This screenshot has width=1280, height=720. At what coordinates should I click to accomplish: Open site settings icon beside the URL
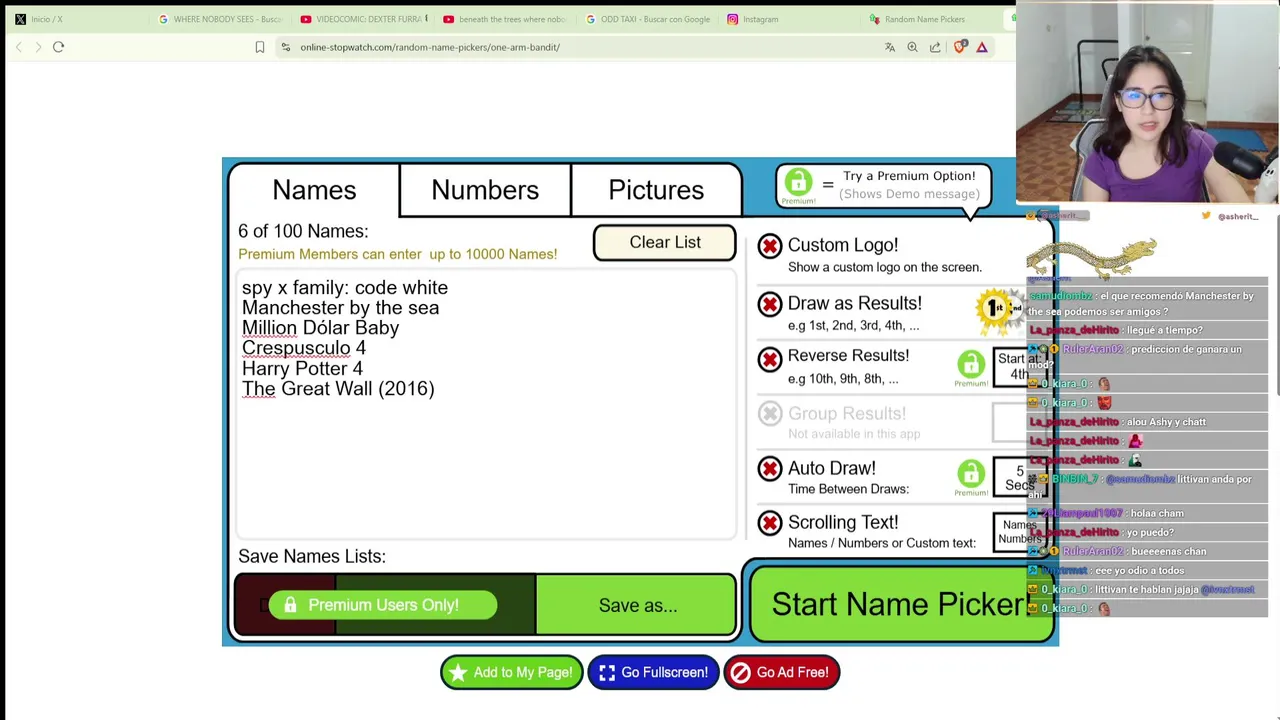pyautogui.click(x=286, y=47)
